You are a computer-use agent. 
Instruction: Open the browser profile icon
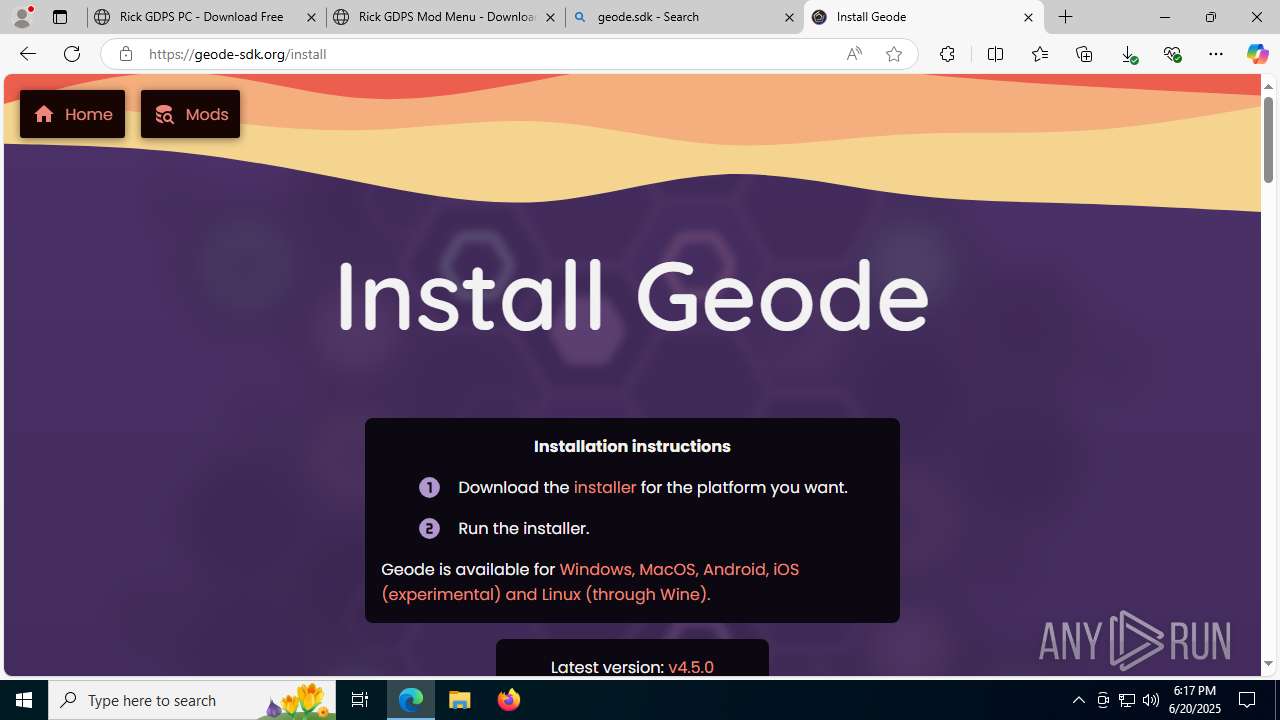[x=22, y=17]
